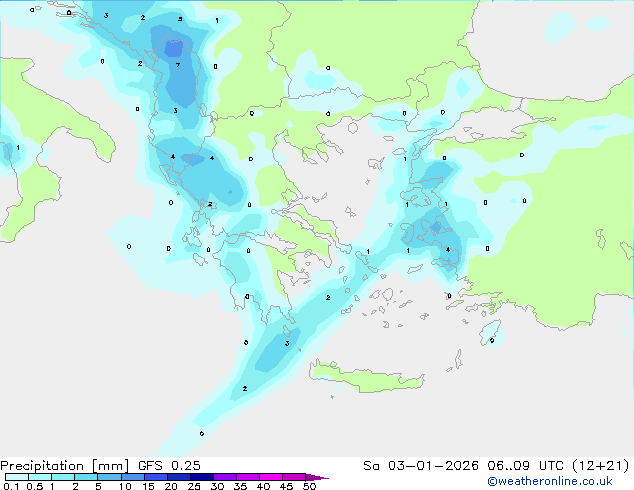The image size is (634, 490).
Task: Click the "30" legend tick label
Action: click(x=217, y=486)
